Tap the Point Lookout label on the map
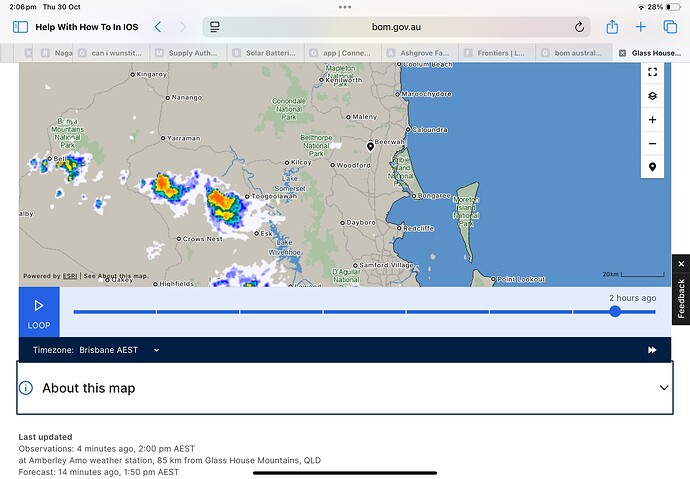This screenshot has width=690, height=479. point(521,279)
